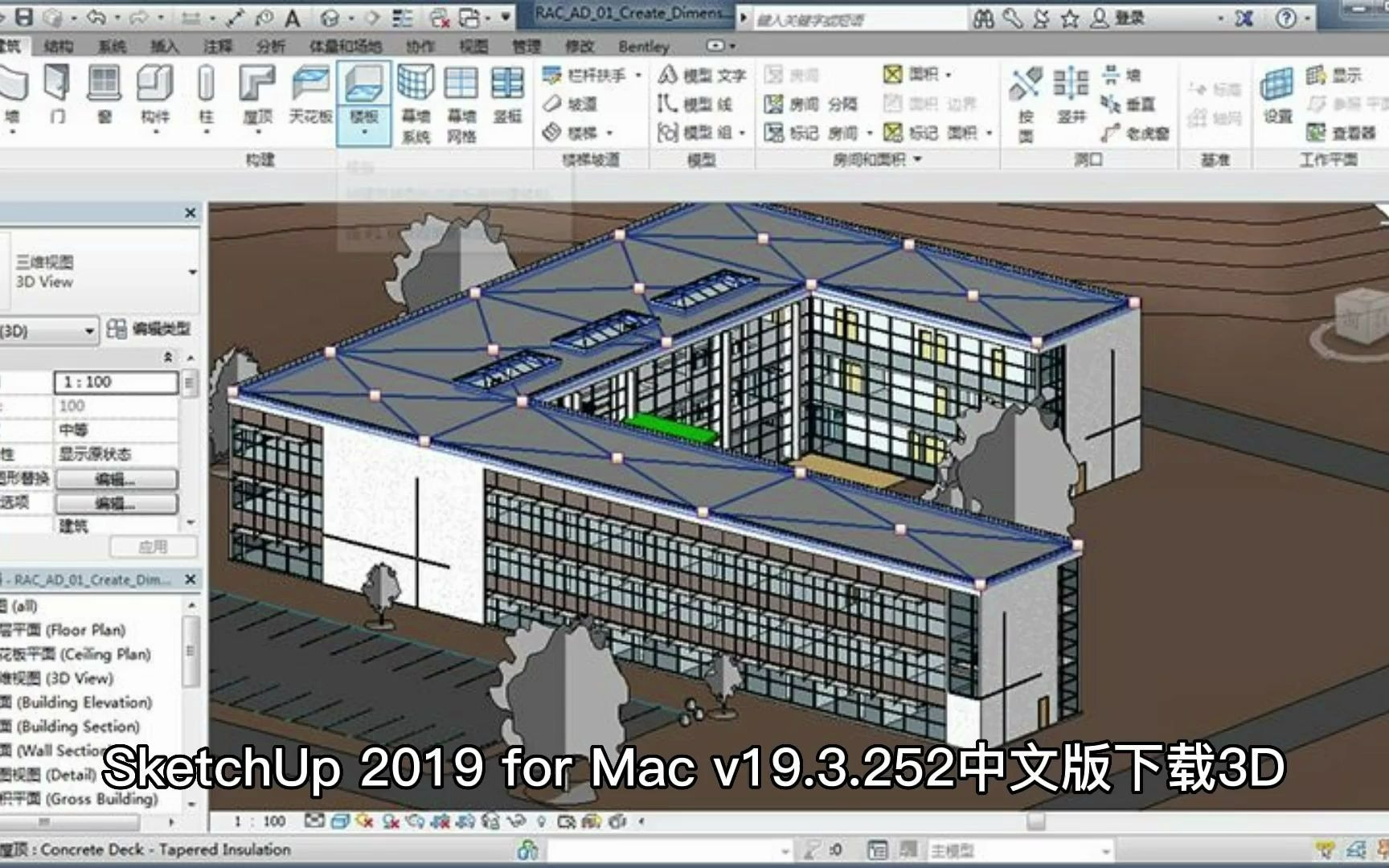Select the Shaft (竖井) opening tool
Image resolution: width=1389 pixels, height=868 pixels.
click(x=1071, y=96)
